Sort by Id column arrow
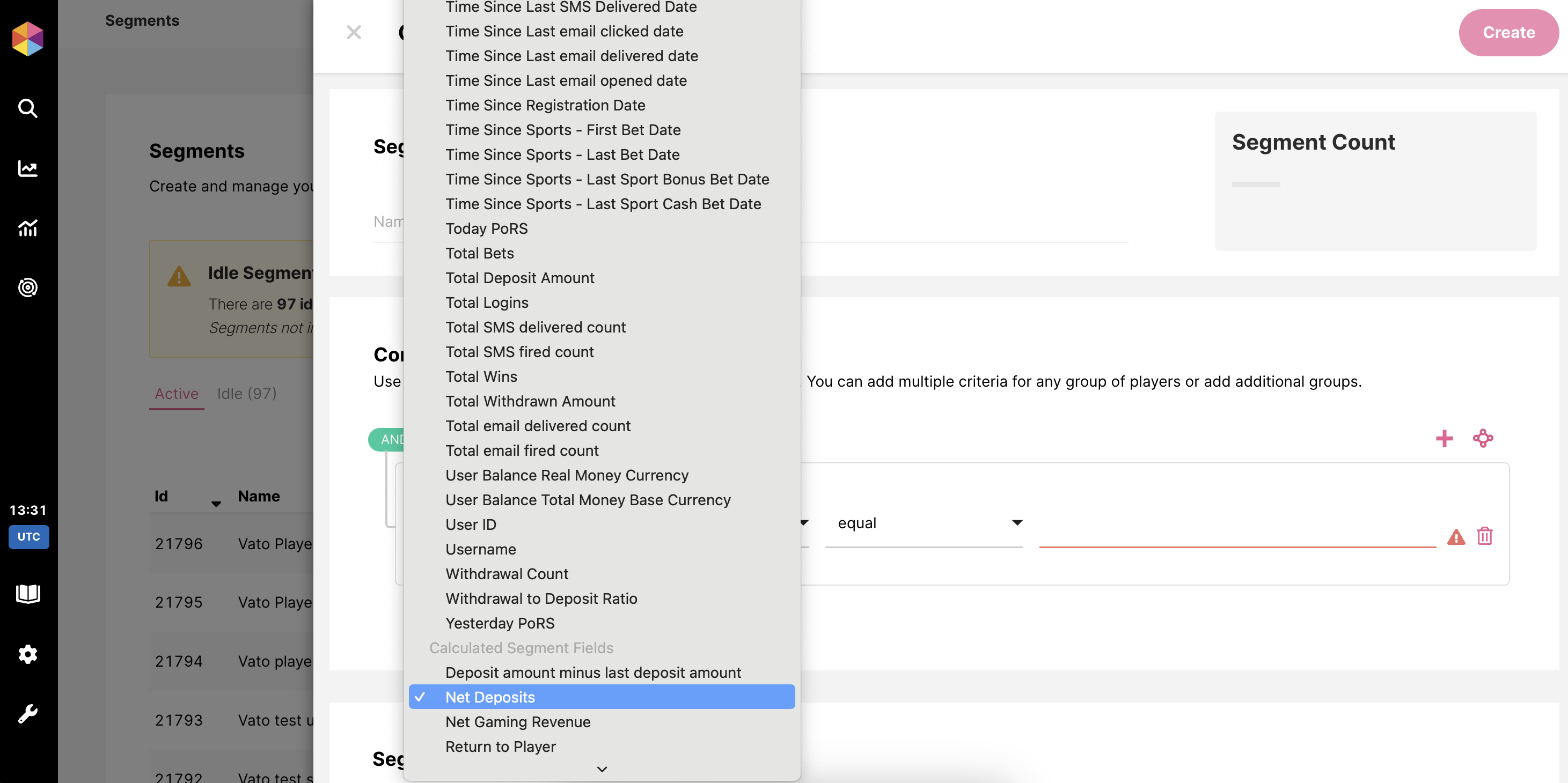Viewport: 1568px width, 783px height. 216,503
